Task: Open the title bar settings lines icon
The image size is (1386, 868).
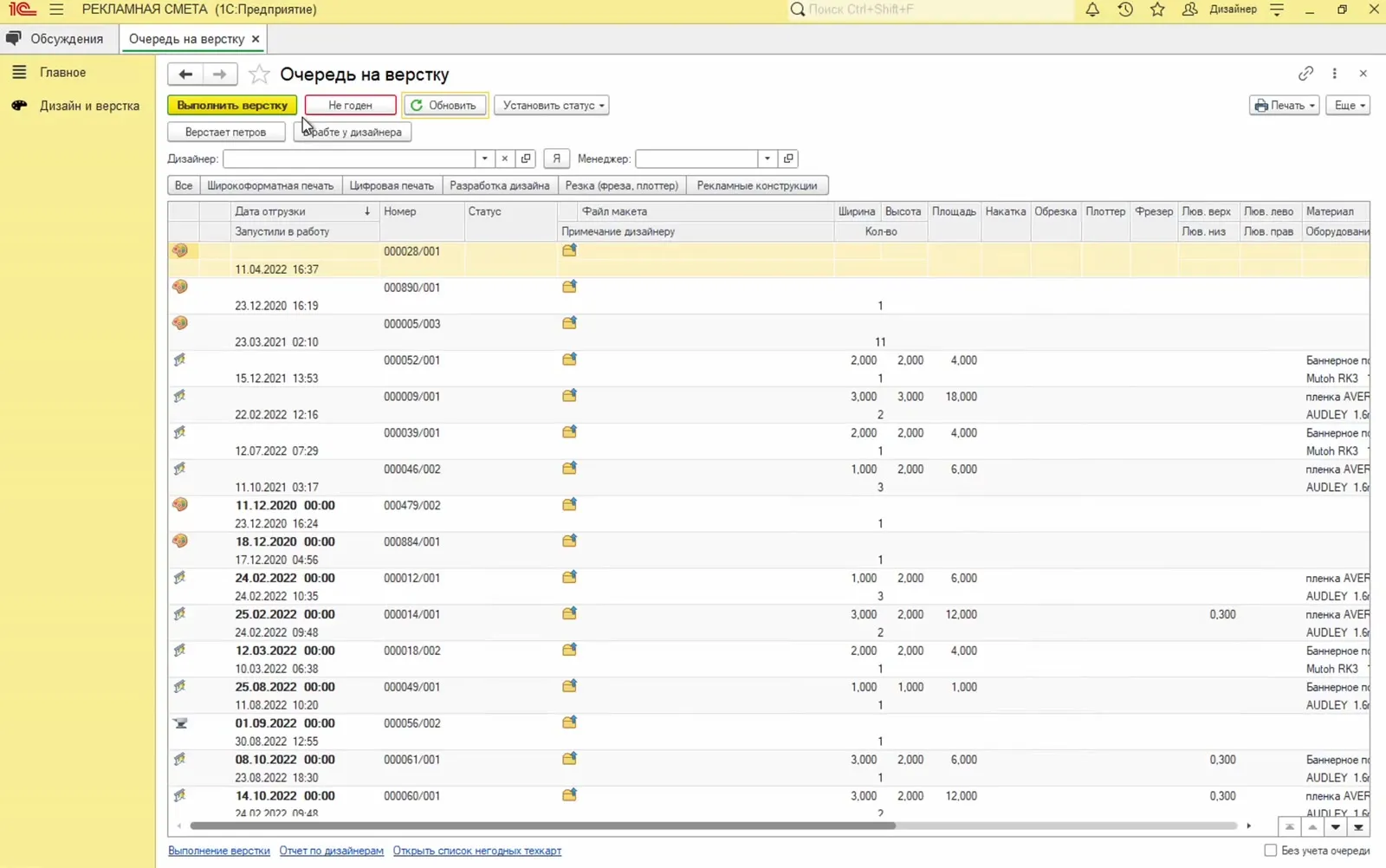Action: point(1277,10)
